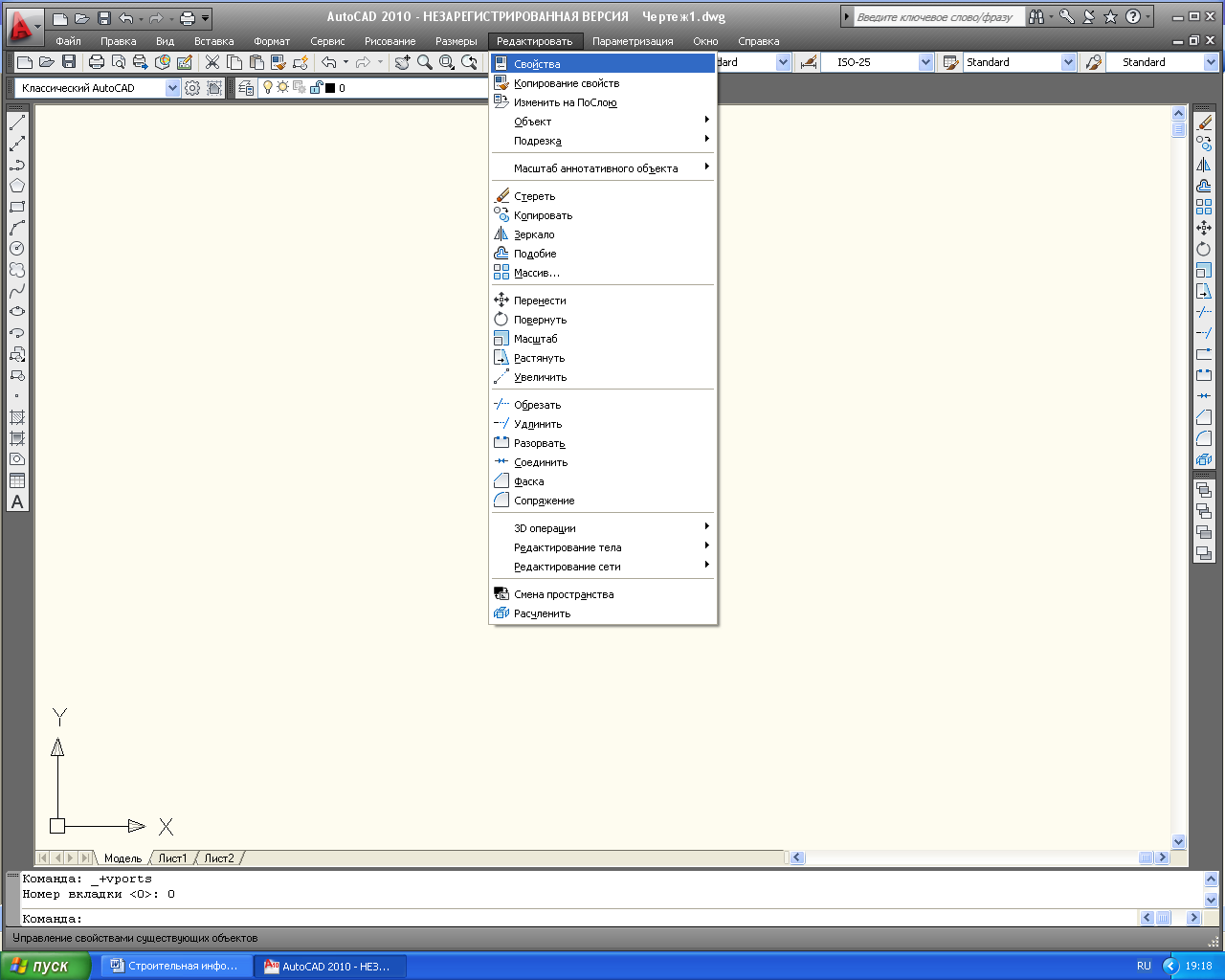Open the Standard table style dropdown
Viewport: 1225px width, 980px height.
1069,62
